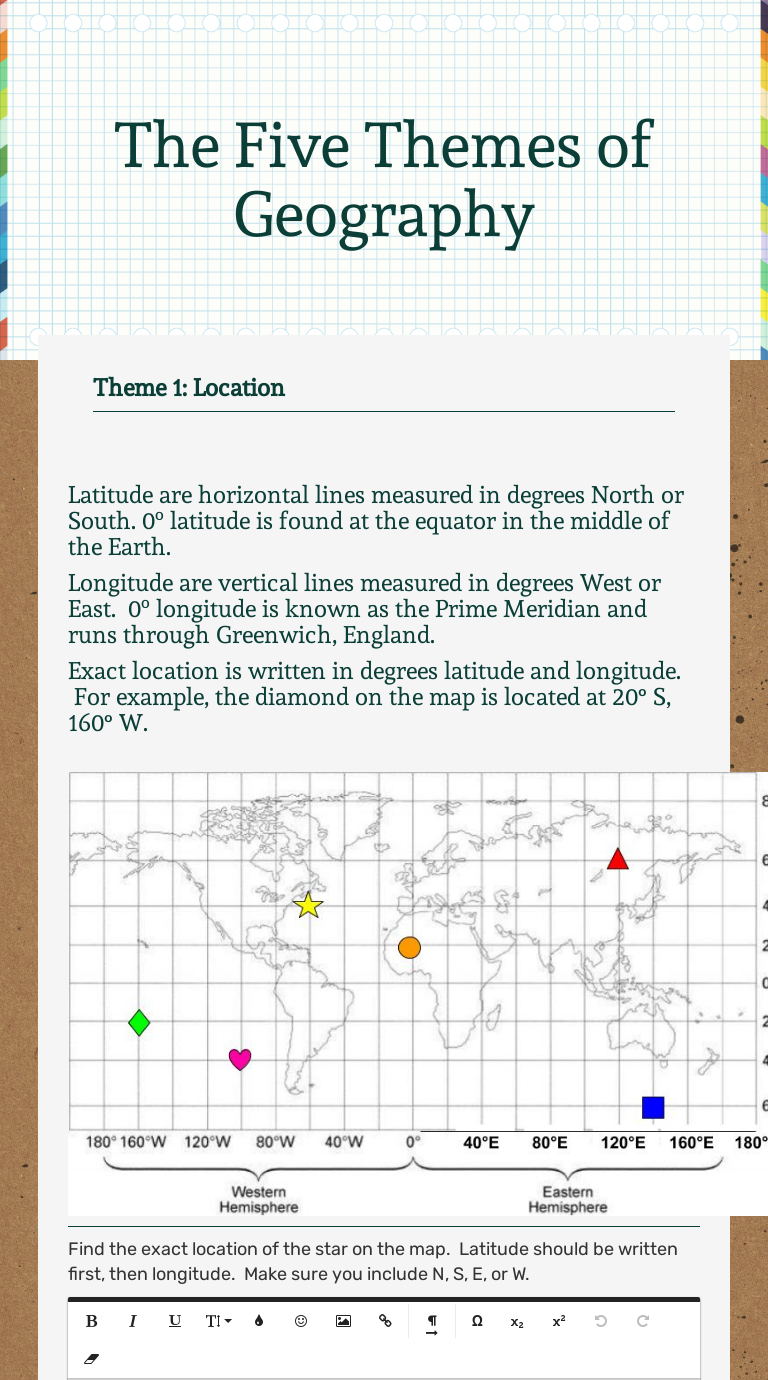Click the insert link icon
The width and height of the screenshot is (768, 1380).
(x=385, y=1321)
